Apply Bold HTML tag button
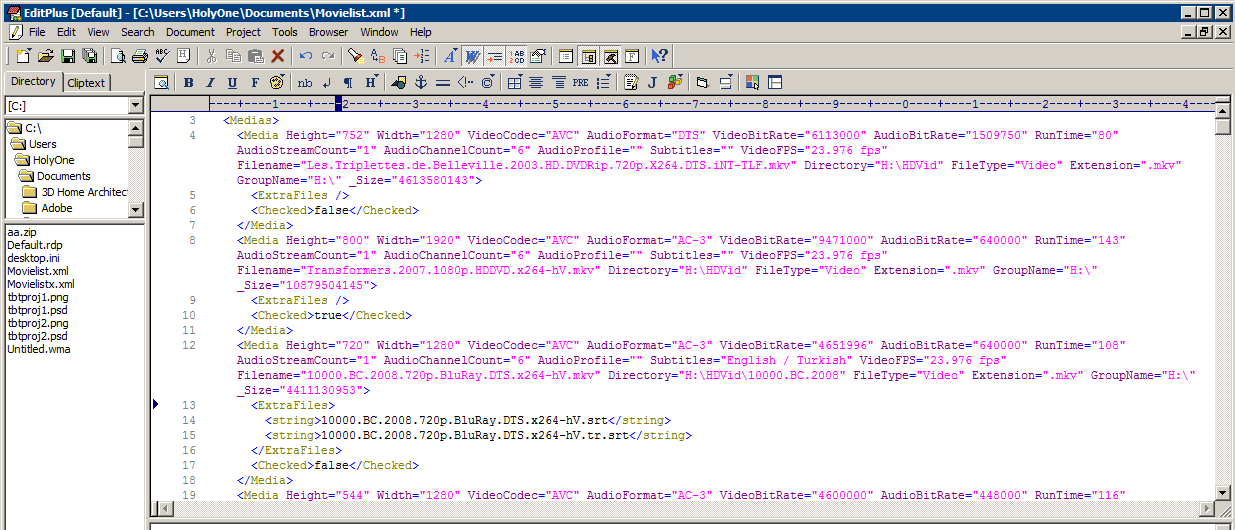 coord(188,82)
